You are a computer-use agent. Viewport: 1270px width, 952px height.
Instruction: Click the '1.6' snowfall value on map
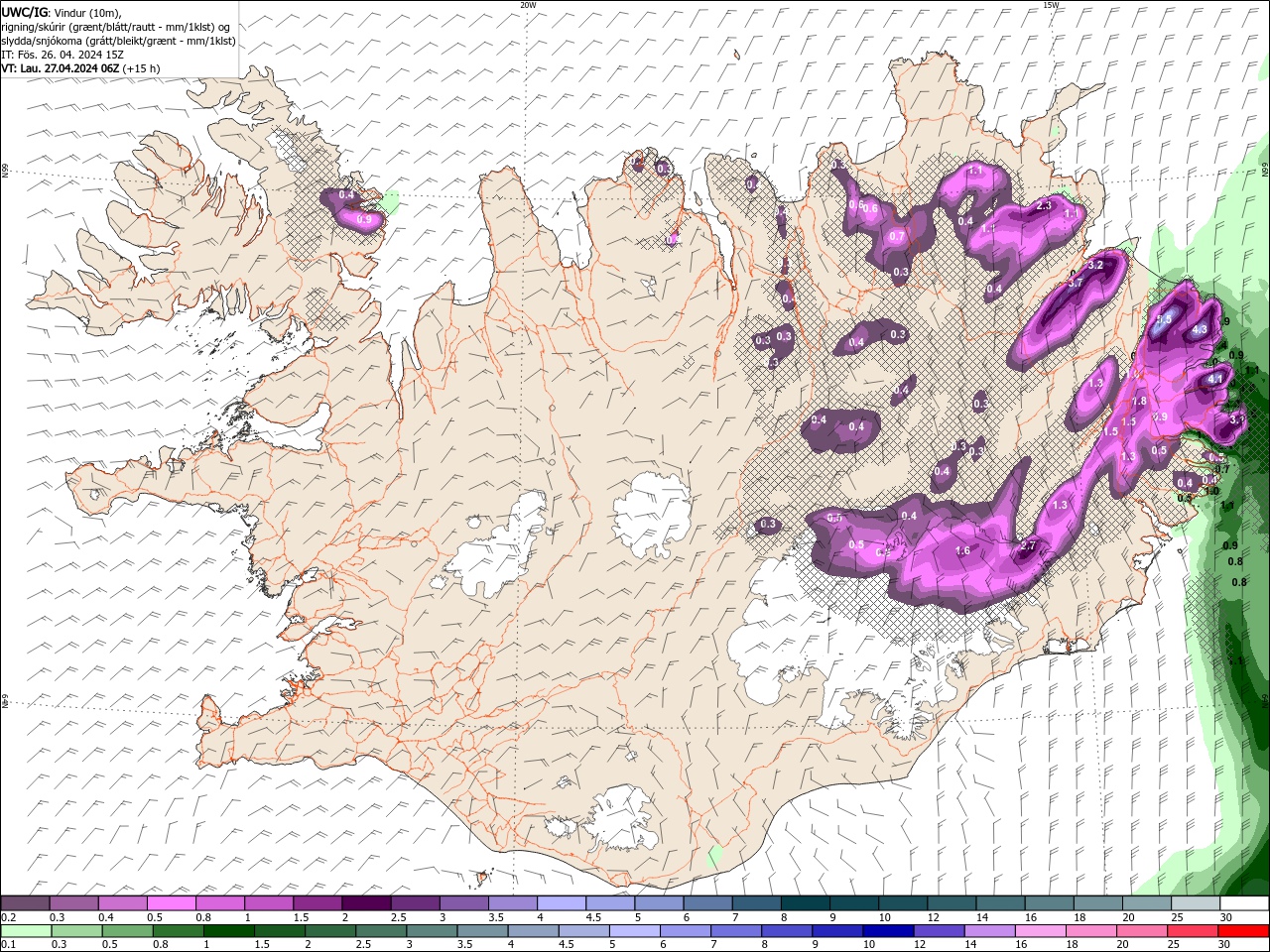point(961,550)
